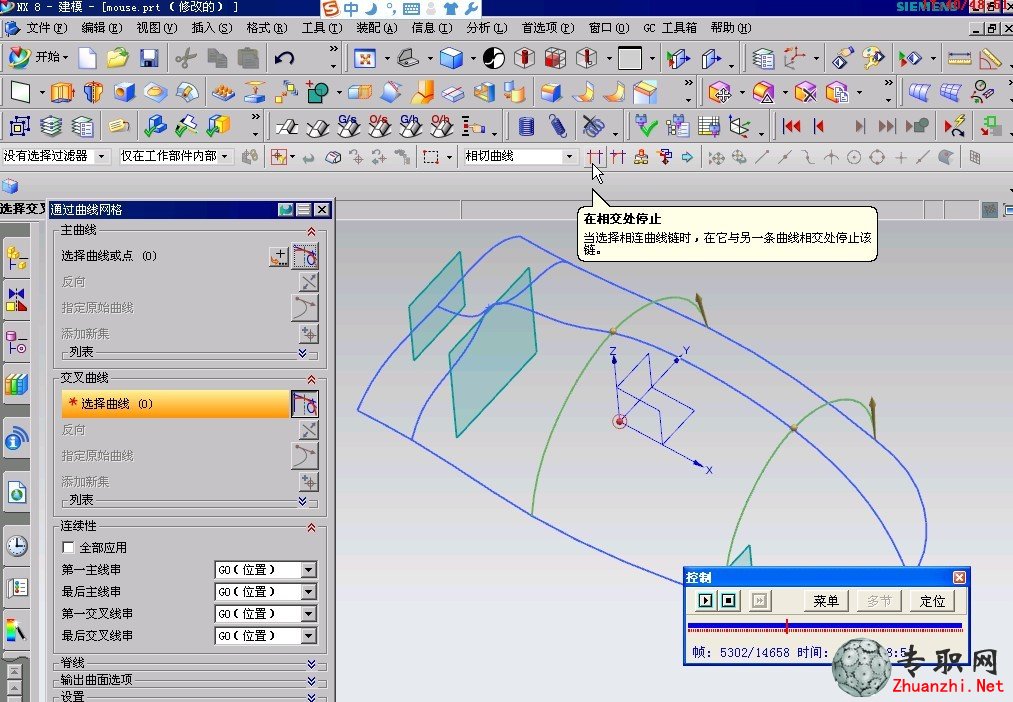The height and width of the screenshot is (702, 1013).
Task: Open the 编辑(E) menu
Action: pyautogui.click(x=102, y=28)
